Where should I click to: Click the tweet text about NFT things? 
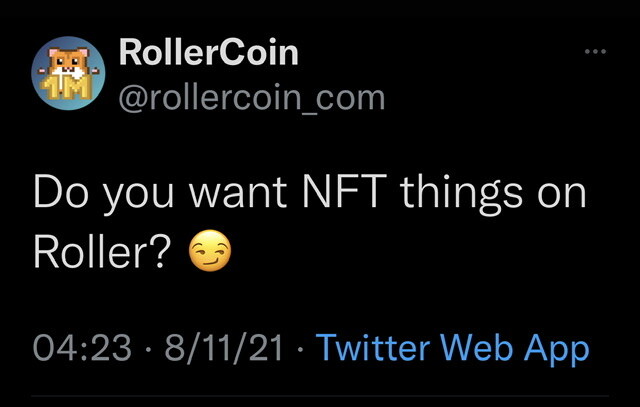coord(309,221)
